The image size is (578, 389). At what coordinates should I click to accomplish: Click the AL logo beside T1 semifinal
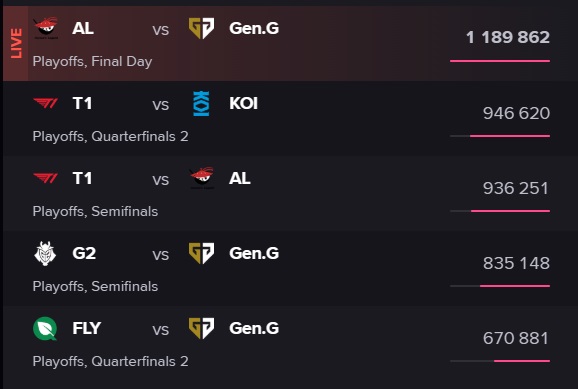tap(202, 178)
